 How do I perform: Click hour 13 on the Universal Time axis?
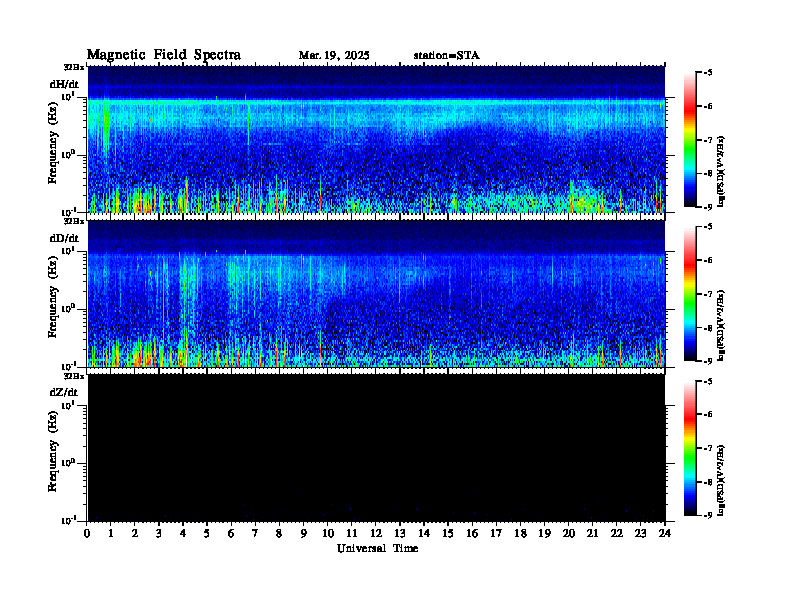coord(400,533)
